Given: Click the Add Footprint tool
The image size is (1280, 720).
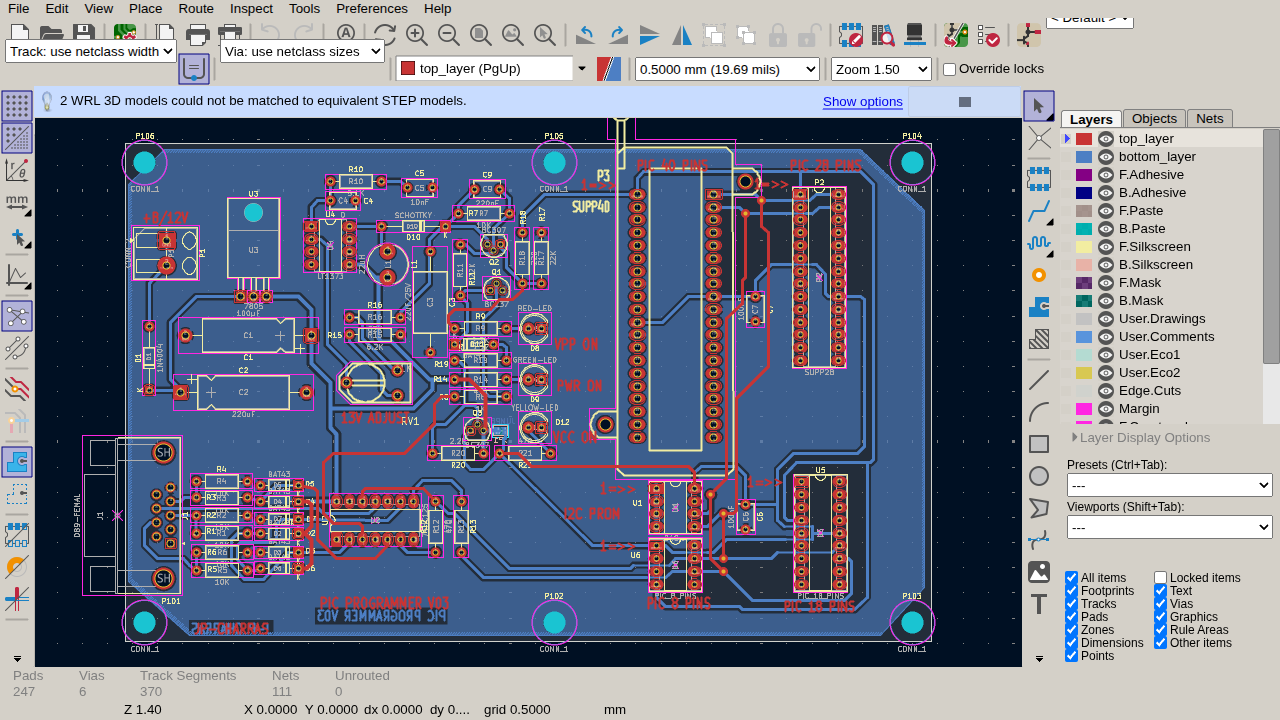Looking at the screenshot, I should [x=1039, y=178].
